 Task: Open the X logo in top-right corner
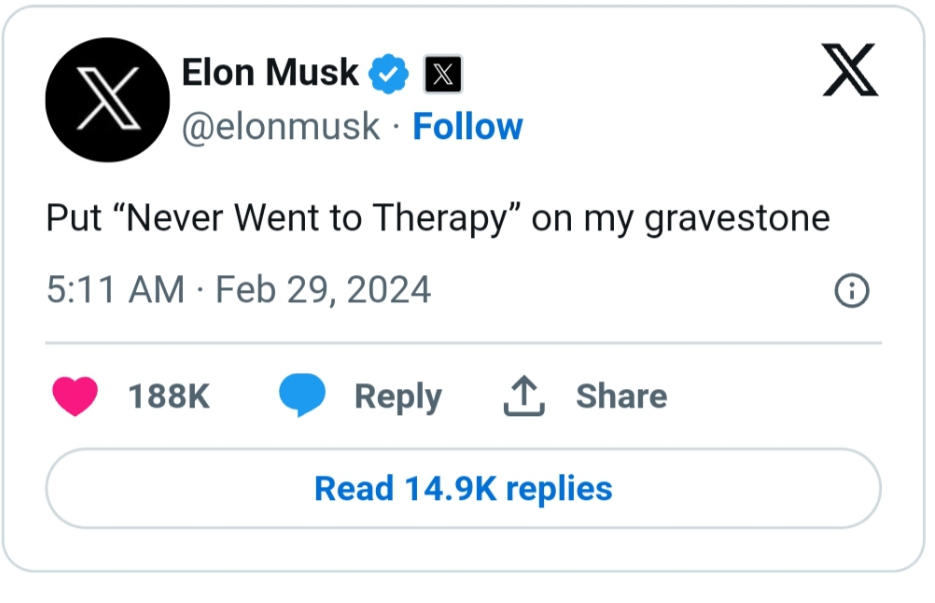[850, 70]
